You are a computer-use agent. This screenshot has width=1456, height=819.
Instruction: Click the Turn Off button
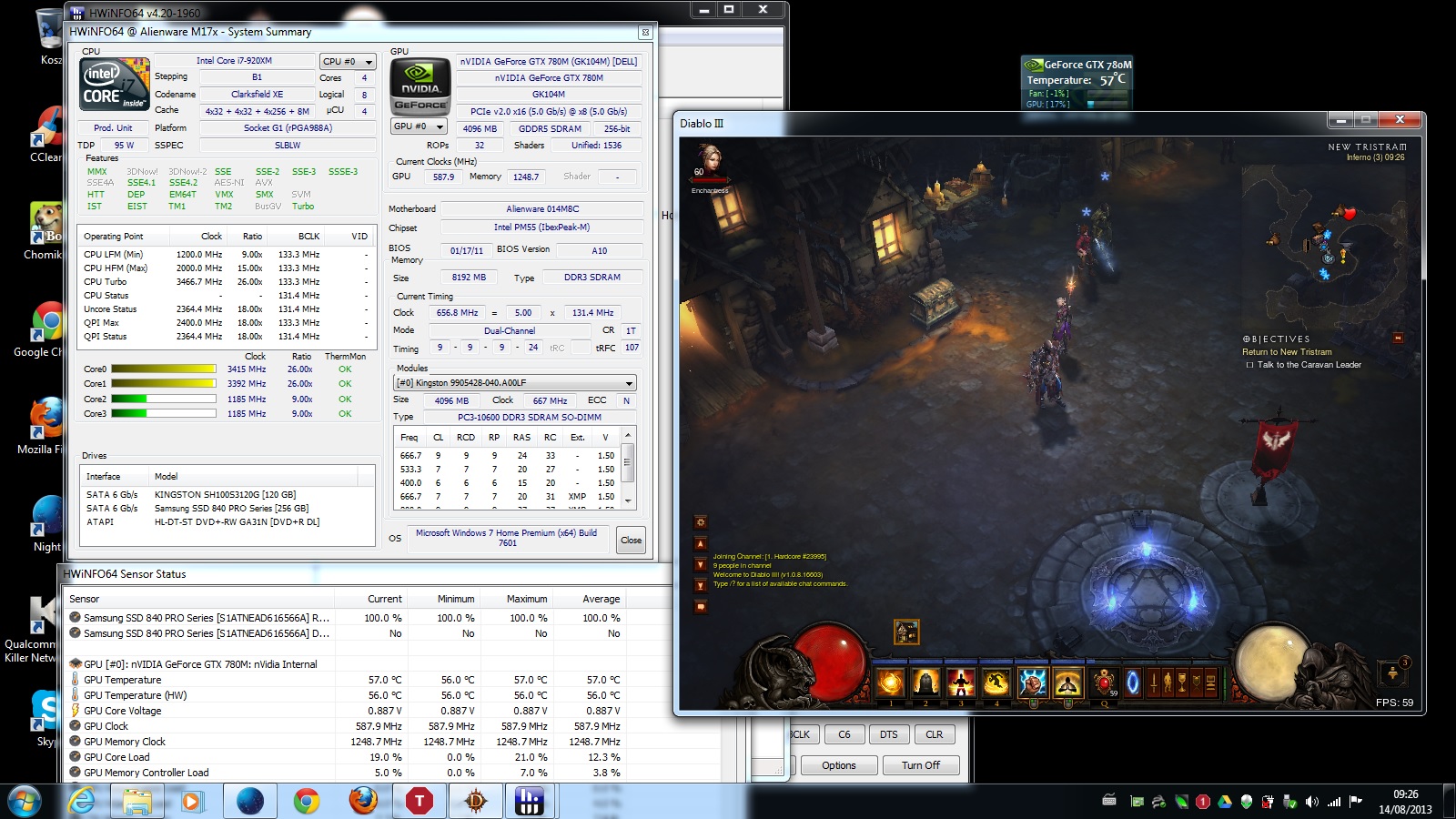pos(921,765)
